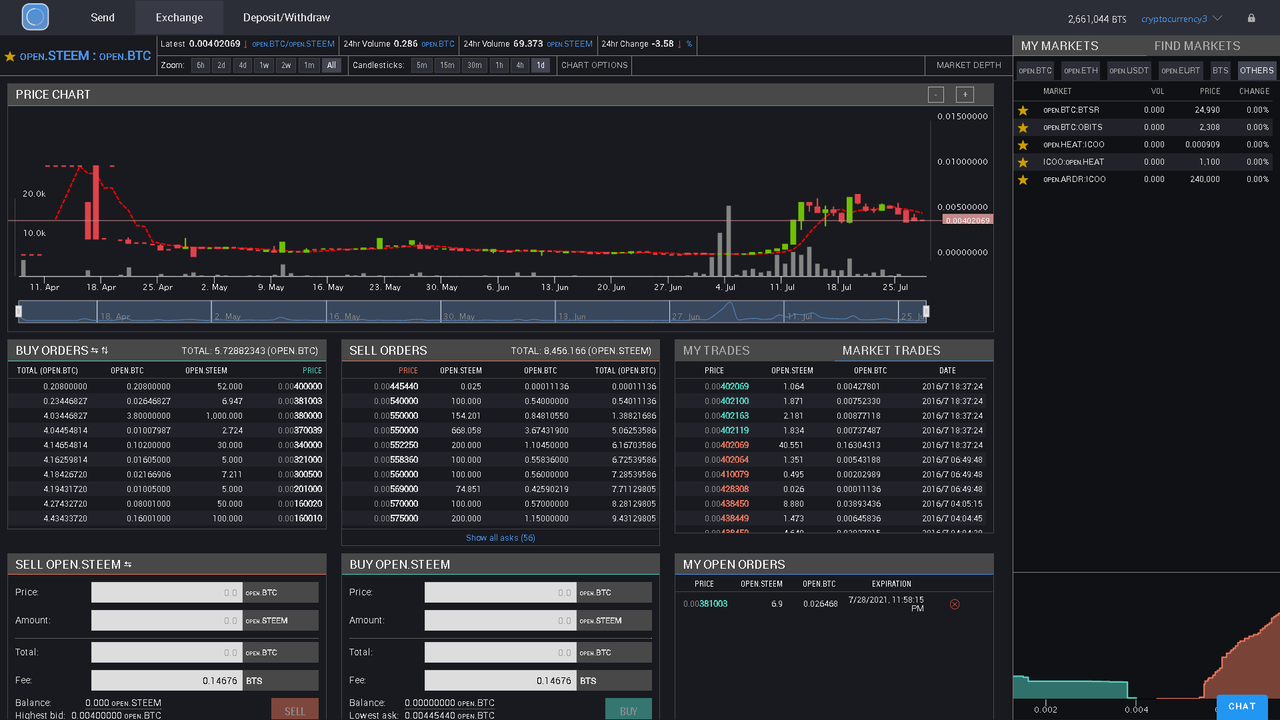Open the Exchange page
This screenshot has height=720, width=1280.
179,18
